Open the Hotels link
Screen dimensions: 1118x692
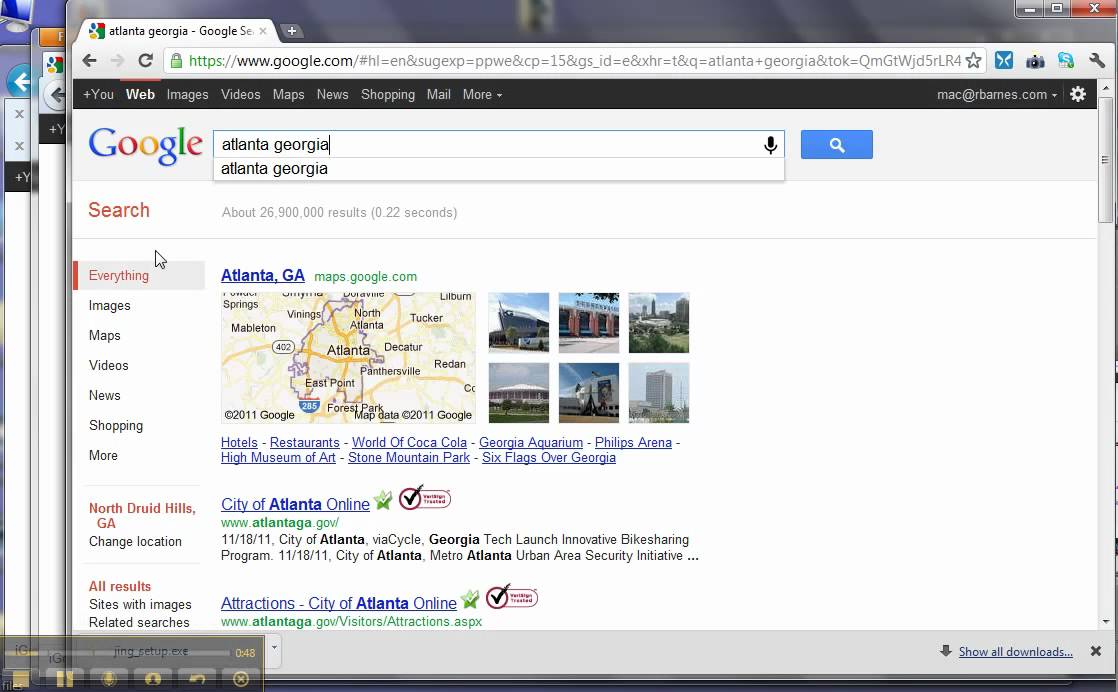[239, 443]
